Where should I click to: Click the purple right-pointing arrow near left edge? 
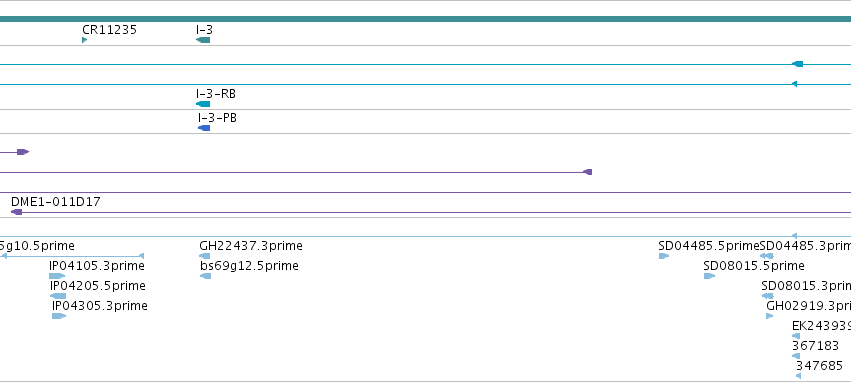[23, 152]
